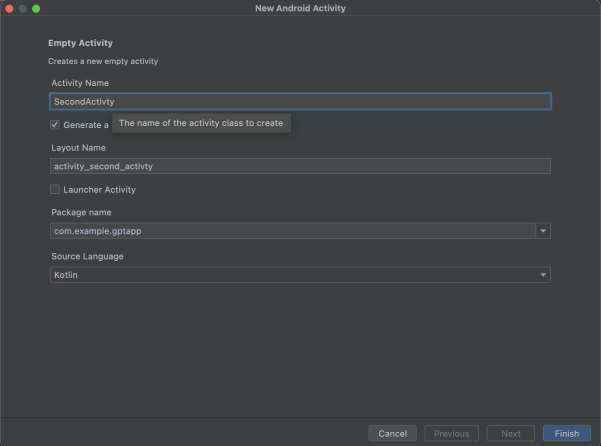Click into the Layout Name field
This screenshot has height=446, width=601.
[300, 166]
